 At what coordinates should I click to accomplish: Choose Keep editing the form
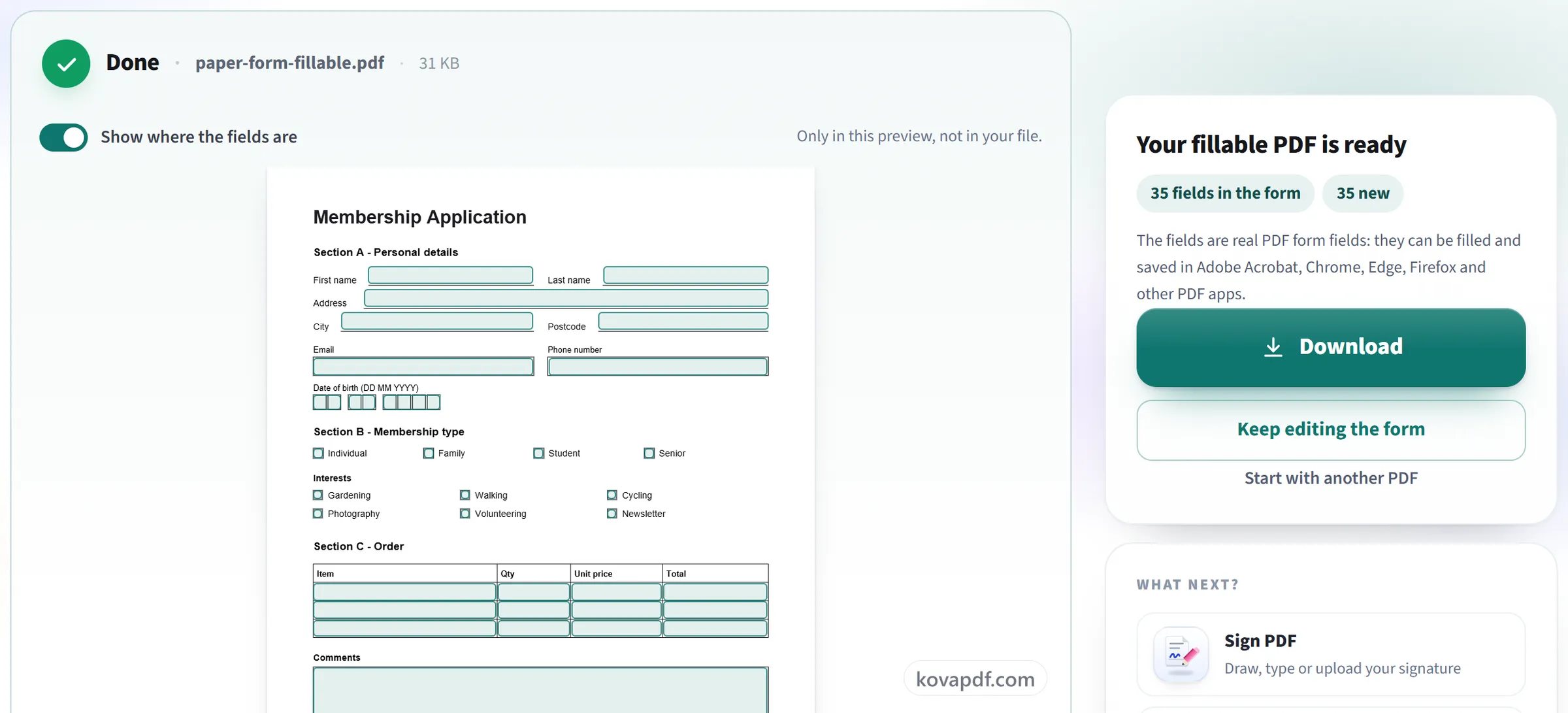pos(1331,429)
